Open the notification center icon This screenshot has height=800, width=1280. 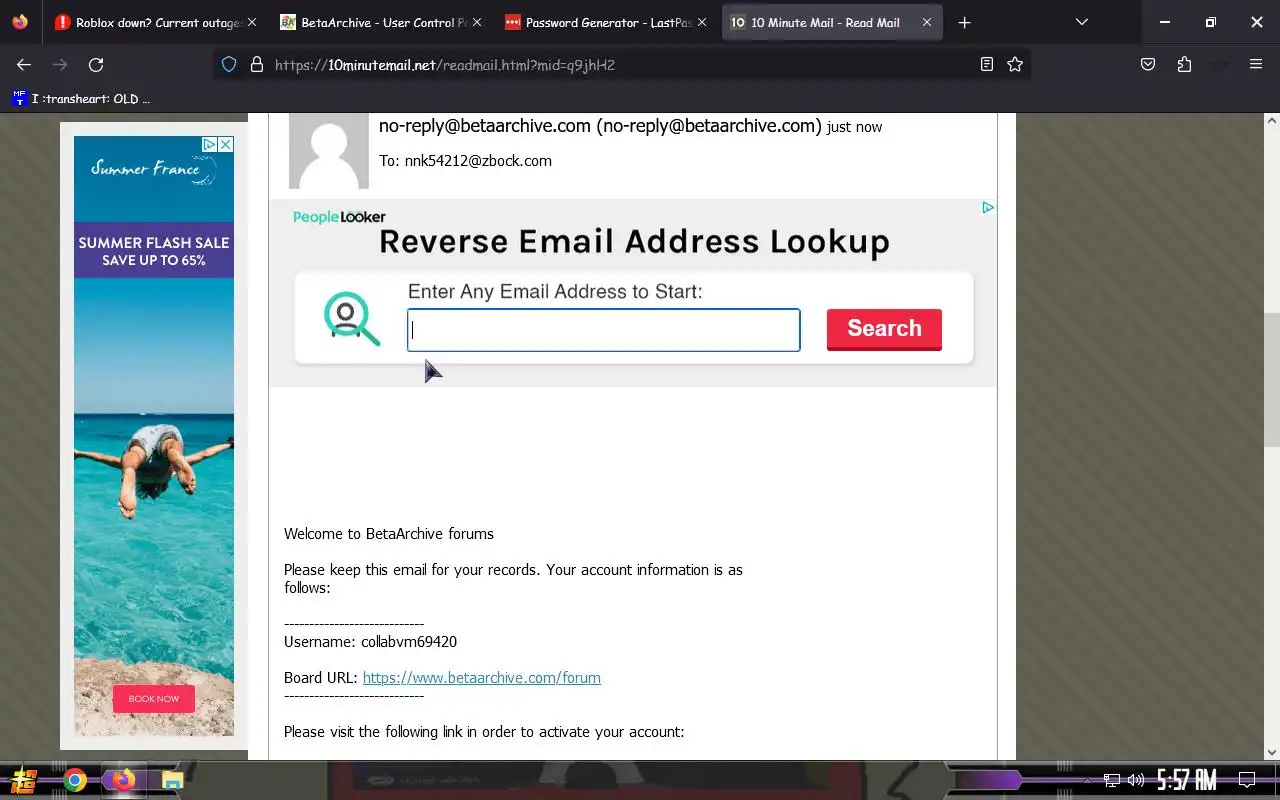point(1247,780)
